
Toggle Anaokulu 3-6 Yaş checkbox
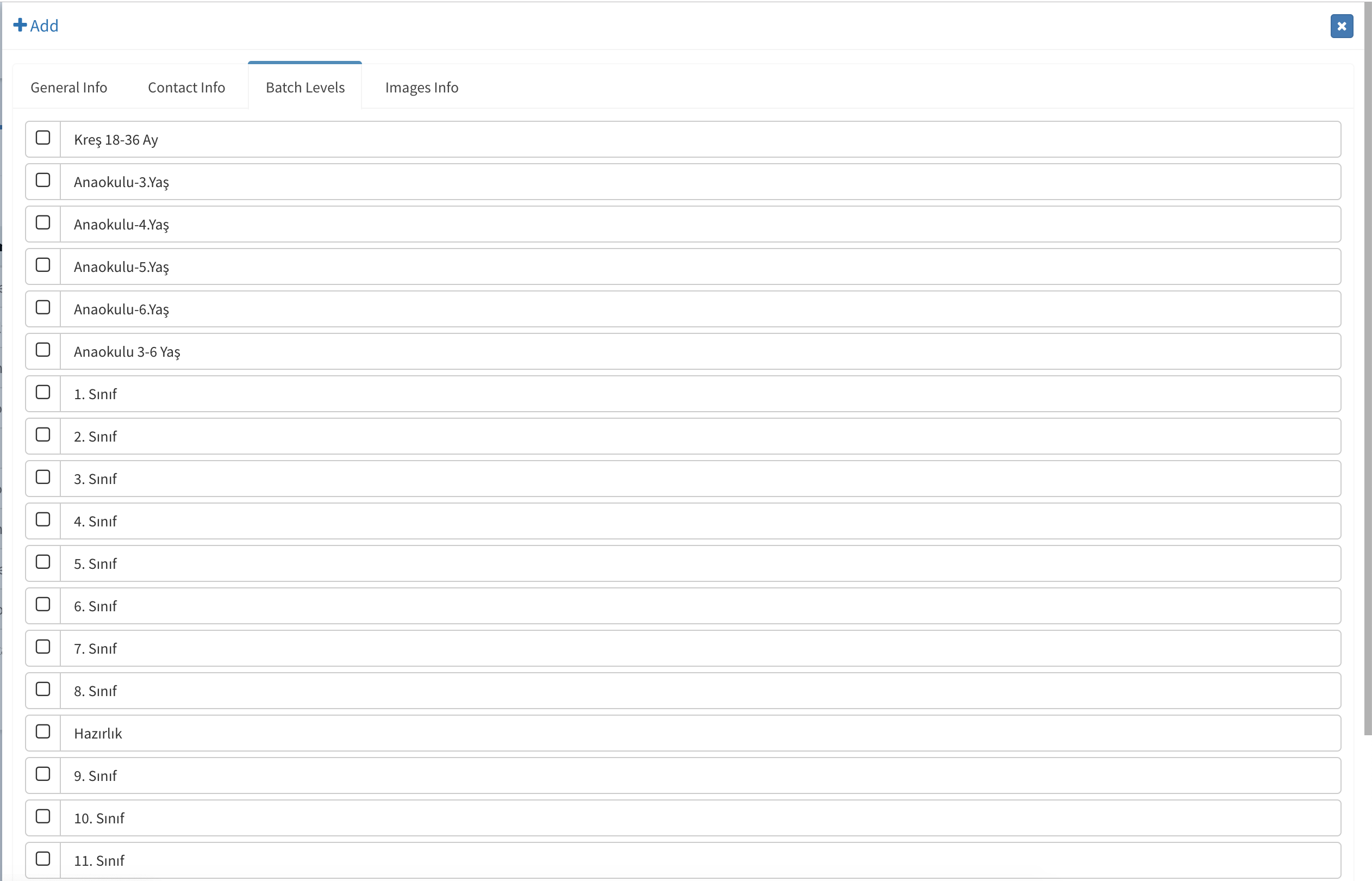43,350
